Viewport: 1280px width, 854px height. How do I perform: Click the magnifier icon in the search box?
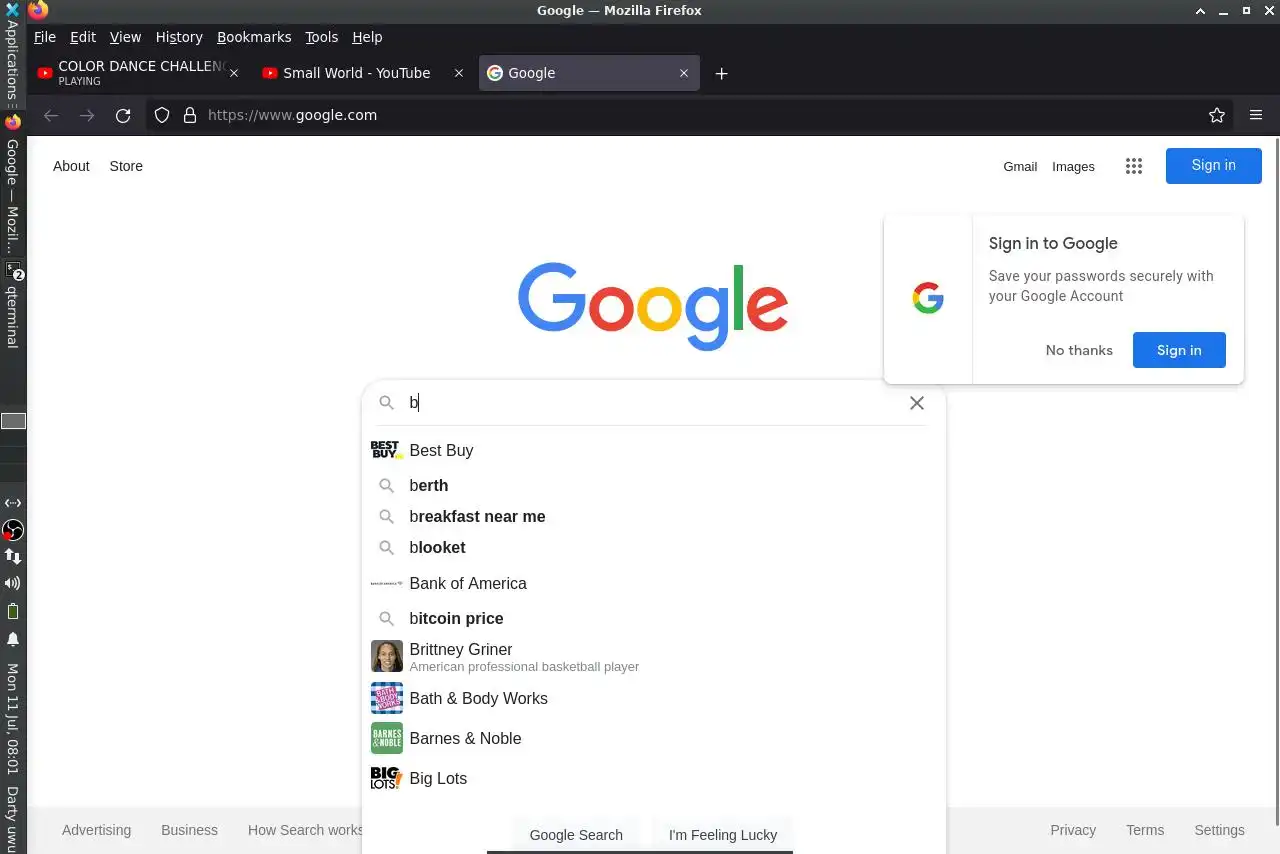coord(386,403)
